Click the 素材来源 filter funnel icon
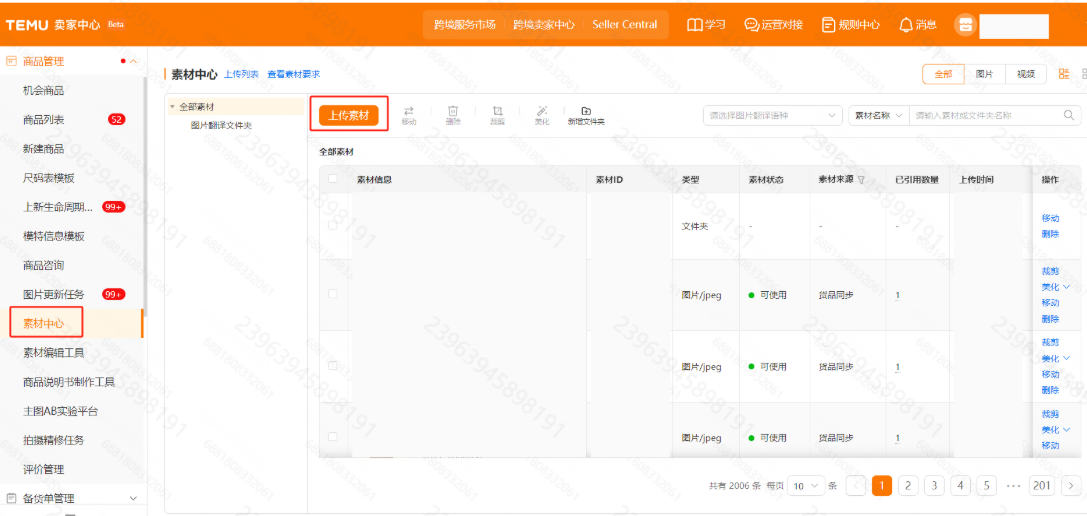The width and height of the screenshot is (1087, 516). click(861, 180)
